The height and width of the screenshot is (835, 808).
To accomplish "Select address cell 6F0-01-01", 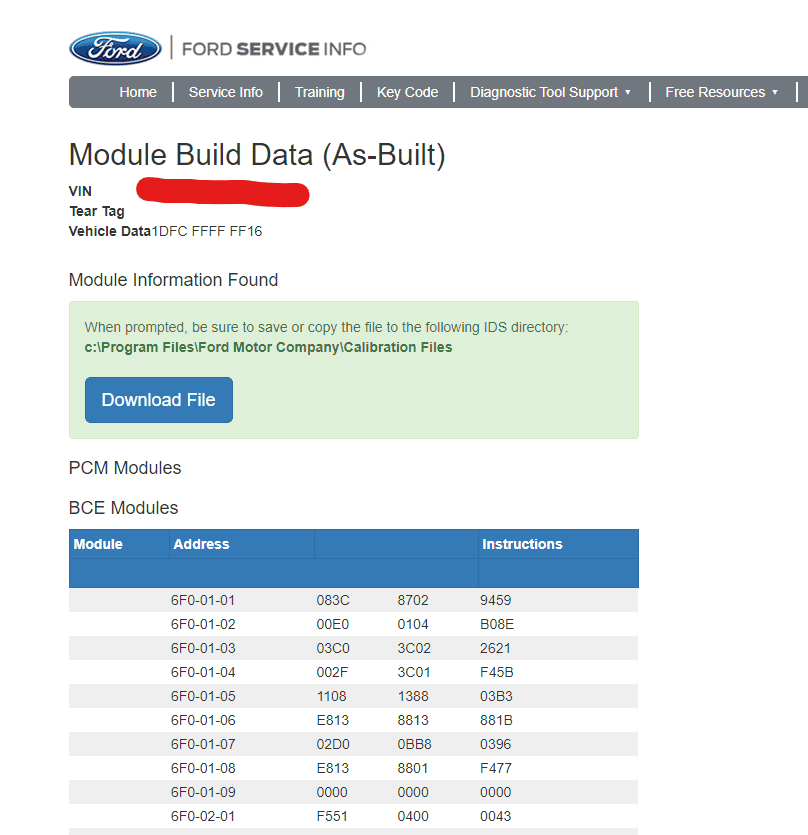I will point(203,600).
